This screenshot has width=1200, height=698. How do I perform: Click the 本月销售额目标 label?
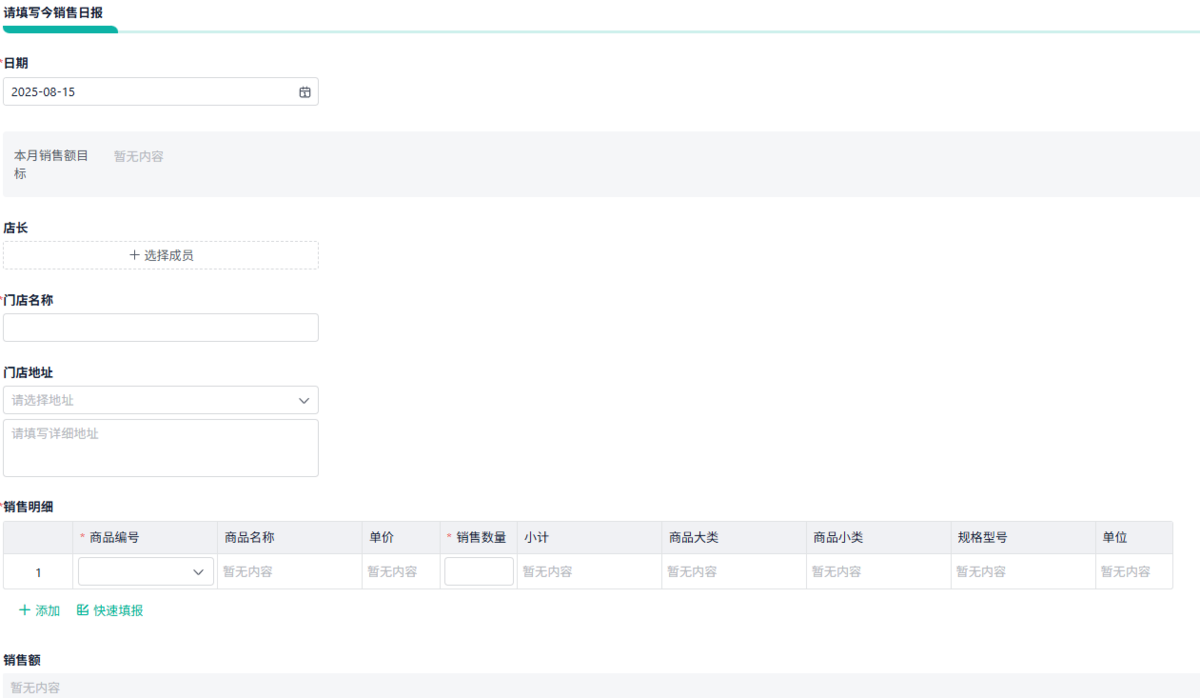pos(51,164)
